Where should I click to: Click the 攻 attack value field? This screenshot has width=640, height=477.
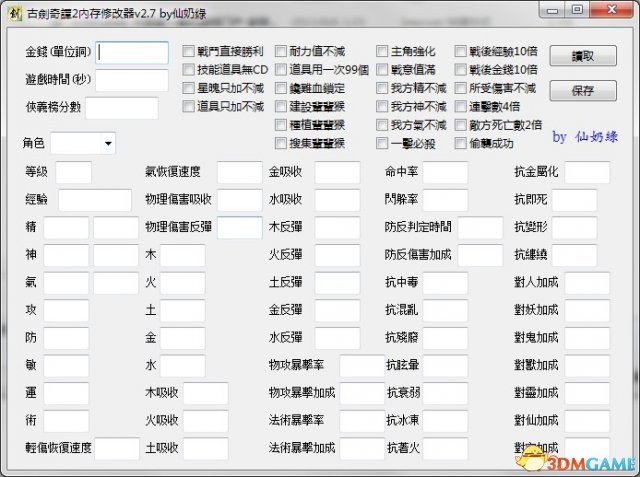(x=66, y=311)
